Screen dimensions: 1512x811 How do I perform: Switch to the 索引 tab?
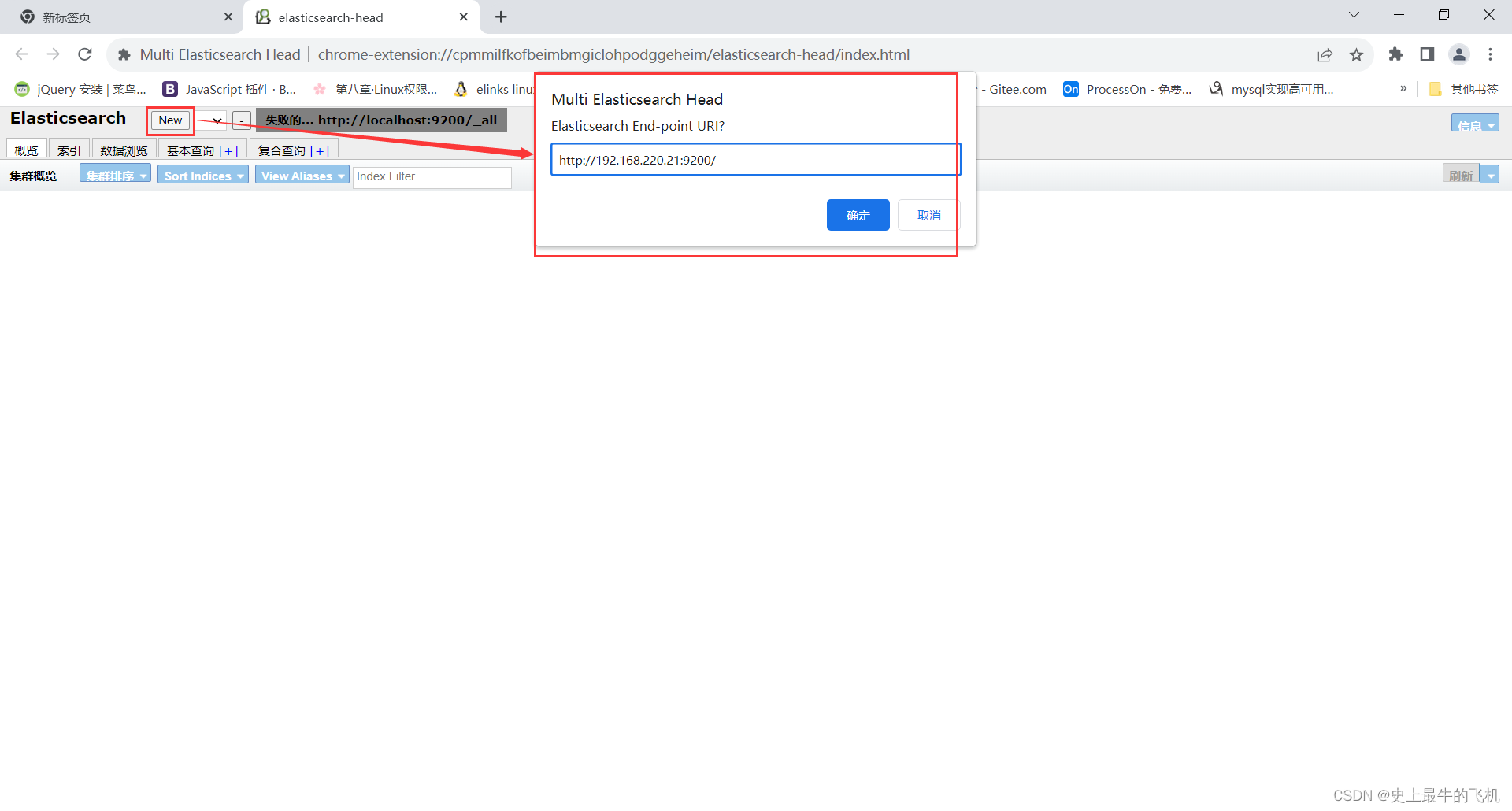pos(69,150)
